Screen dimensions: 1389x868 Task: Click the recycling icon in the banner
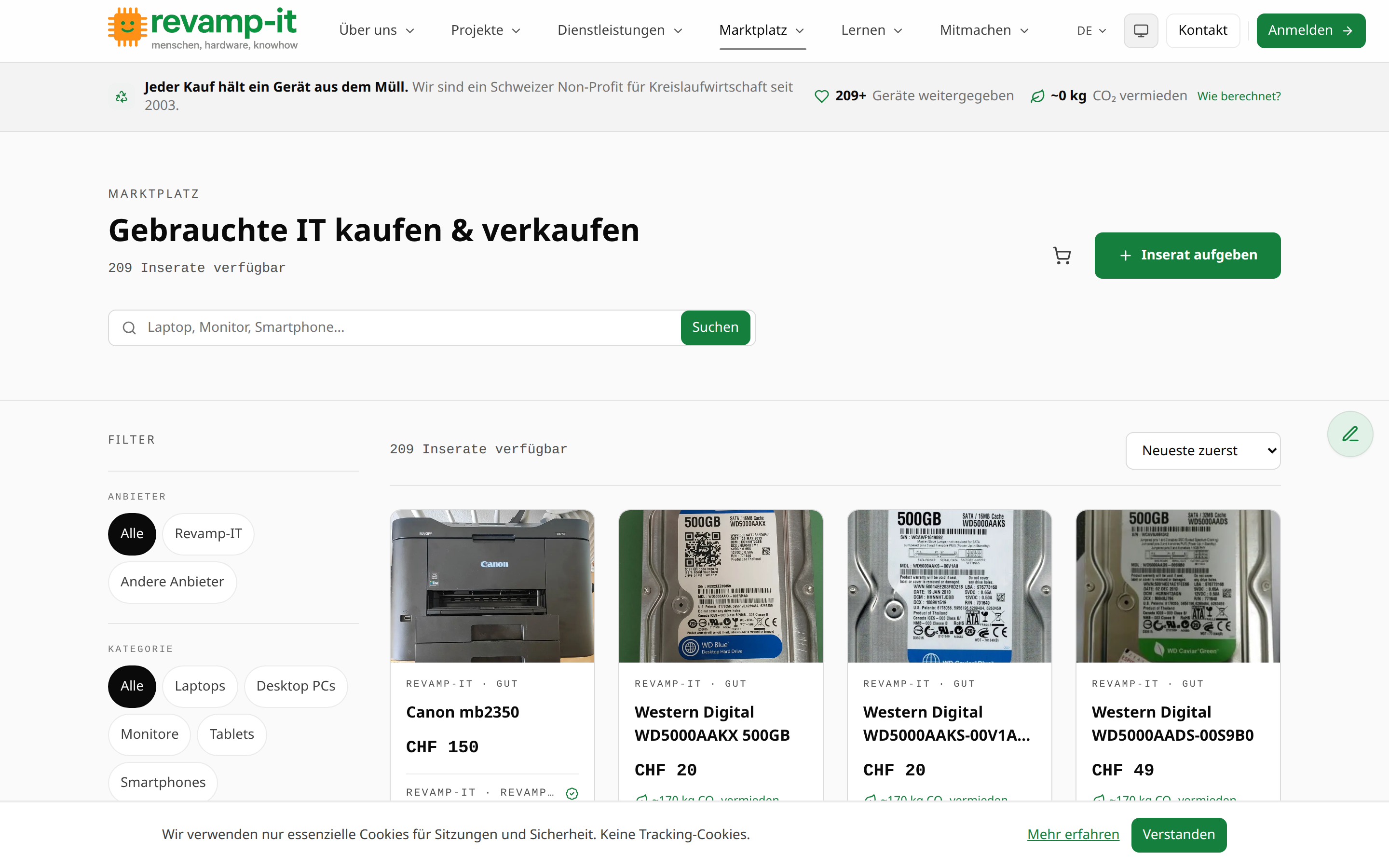(121, 96)
